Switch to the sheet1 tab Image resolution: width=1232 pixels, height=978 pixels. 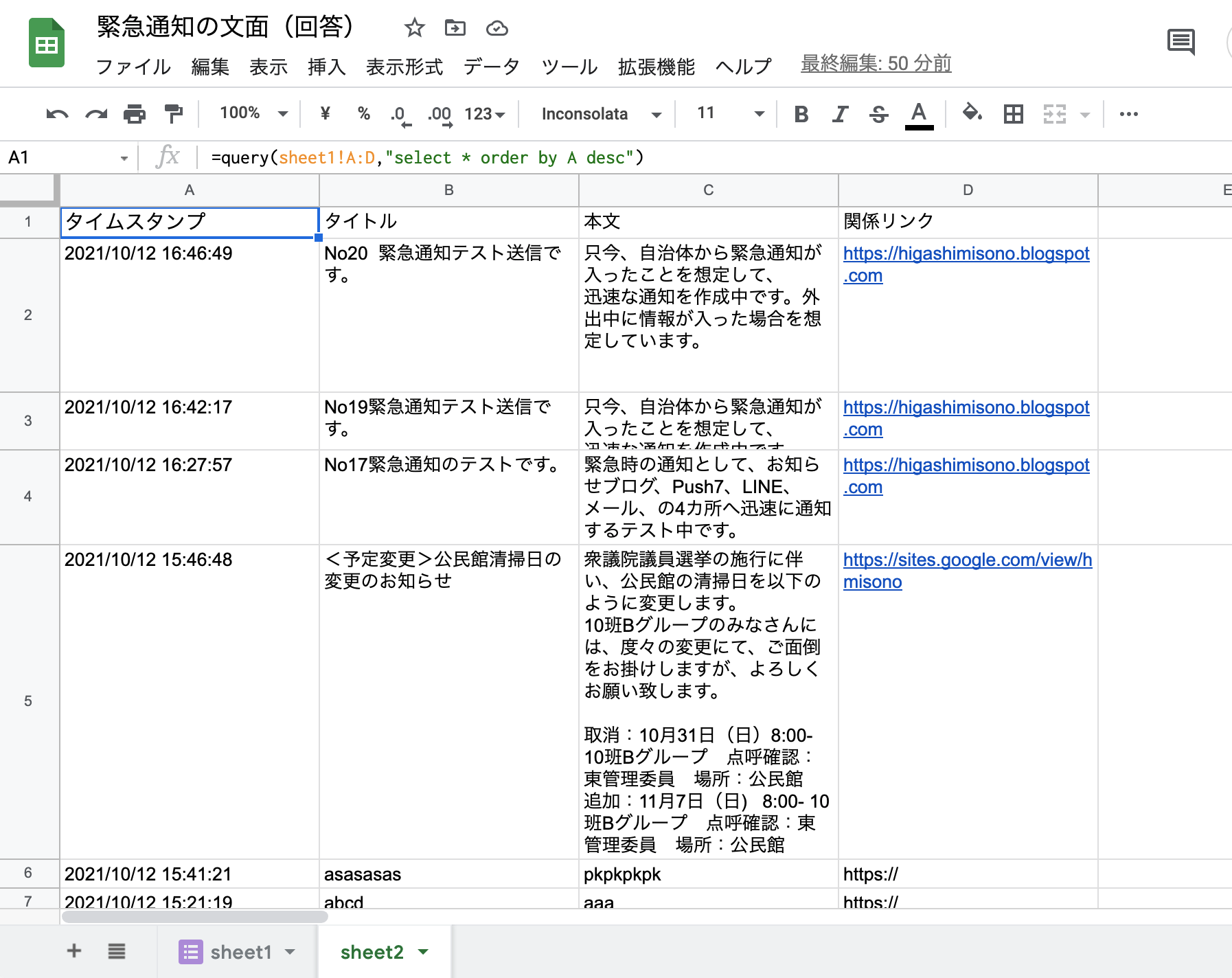click(x=237, y=952)
